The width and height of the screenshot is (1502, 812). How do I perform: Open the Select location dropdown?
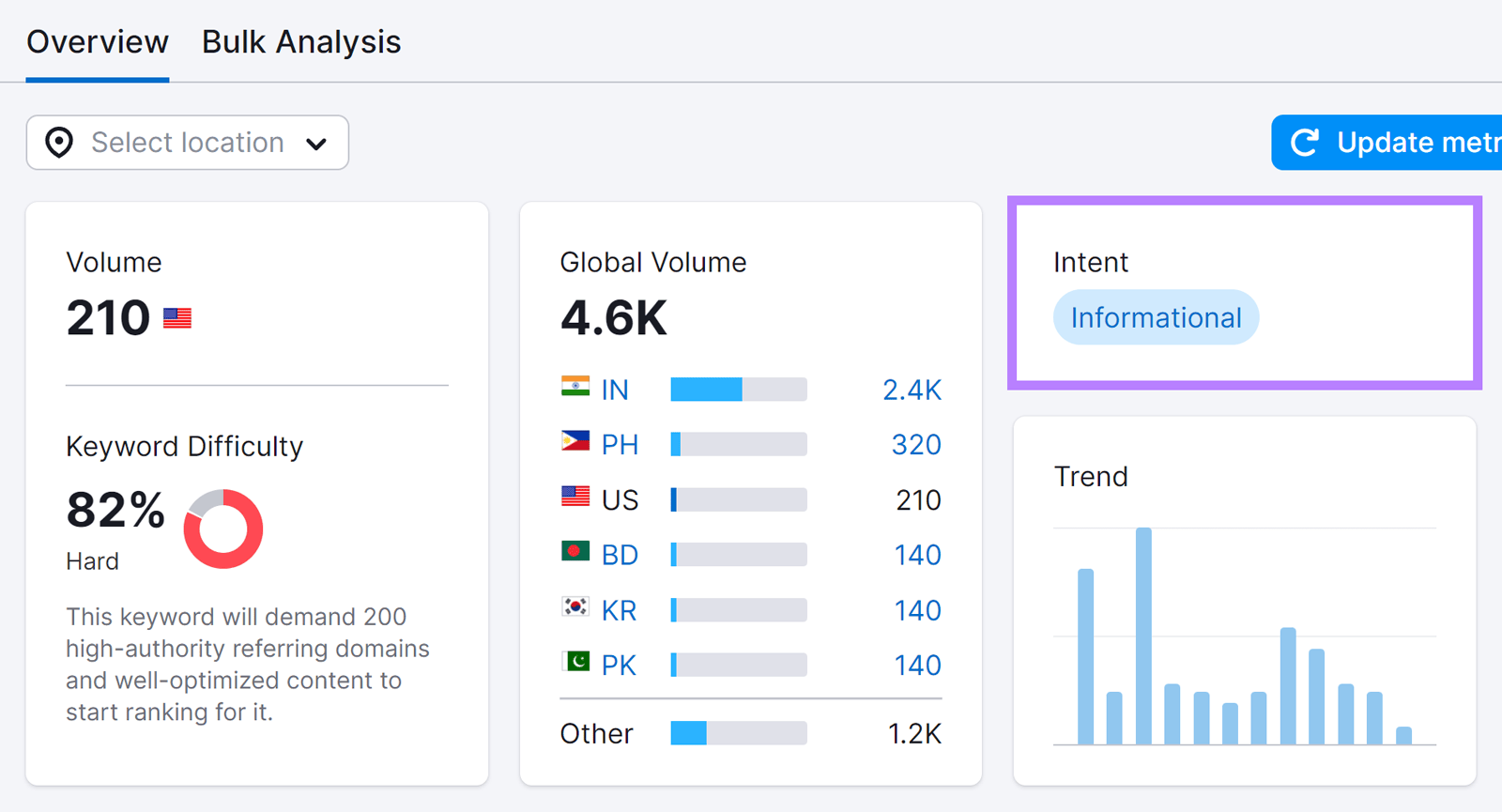[x=188, y=143]
